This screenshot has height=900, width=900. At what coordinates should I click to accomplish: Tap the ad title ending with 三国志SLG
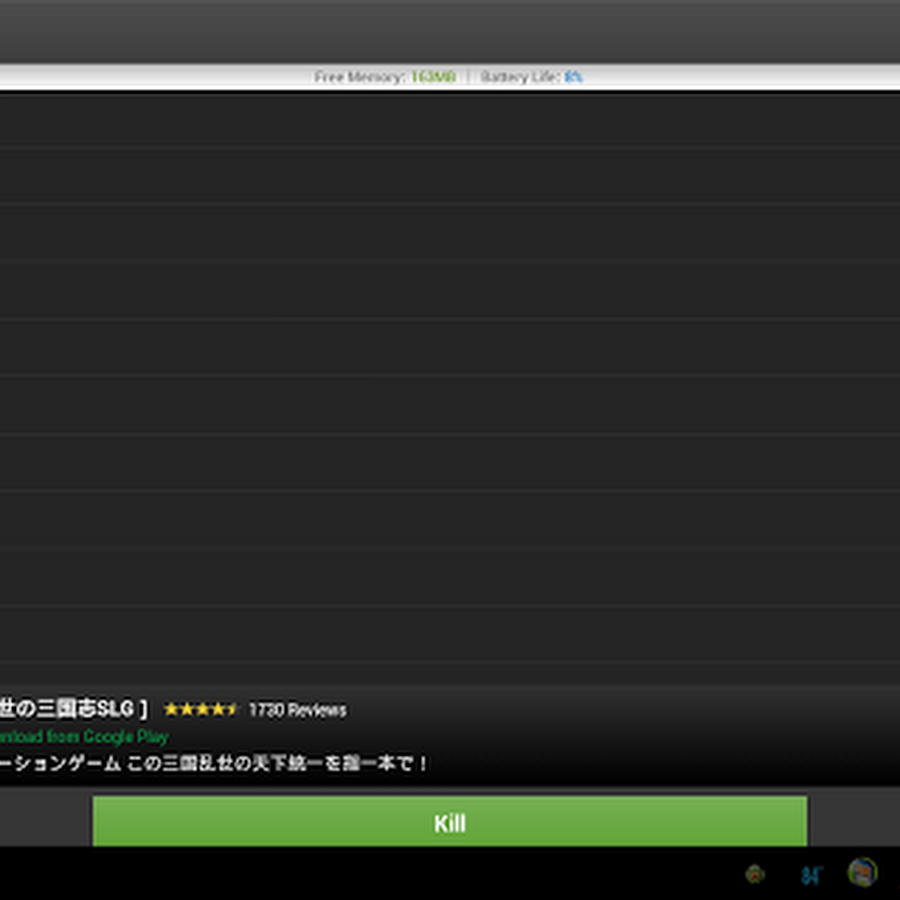pyautogui.click(x=73, y=709)
